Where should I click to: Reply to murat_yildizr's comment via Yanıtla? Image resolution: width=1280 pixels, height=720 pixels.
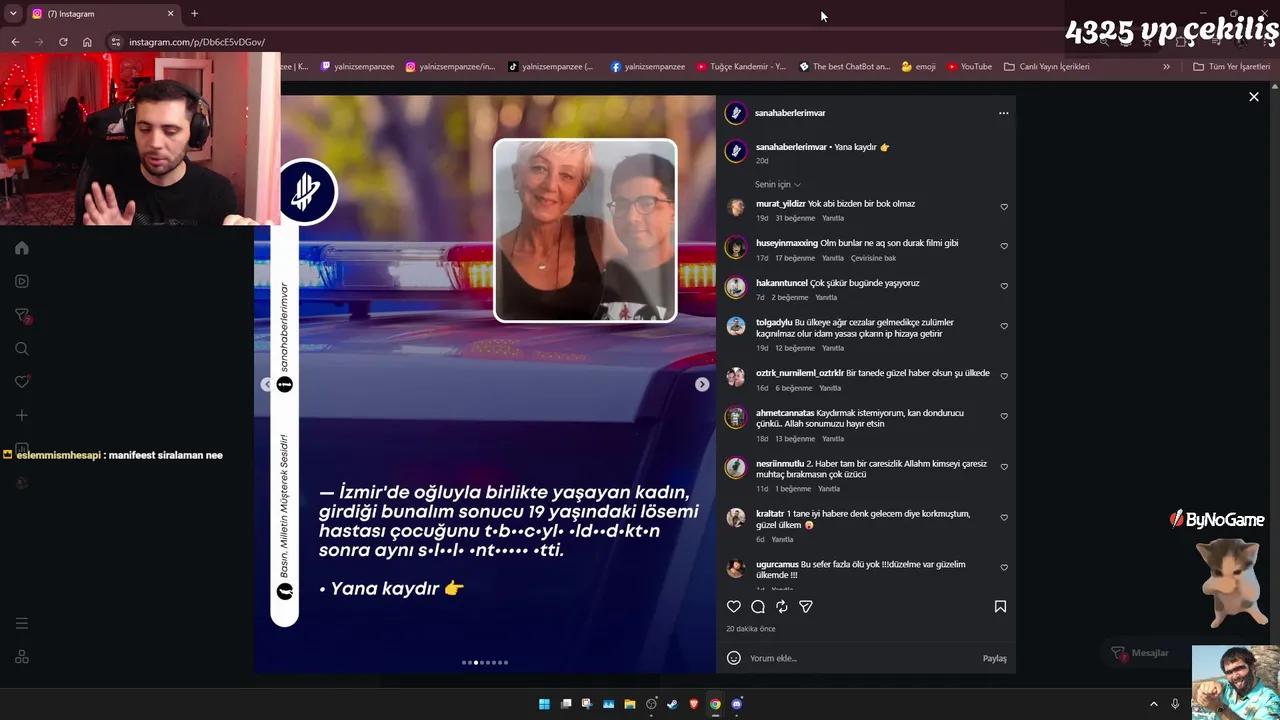(x=833, y=218)
